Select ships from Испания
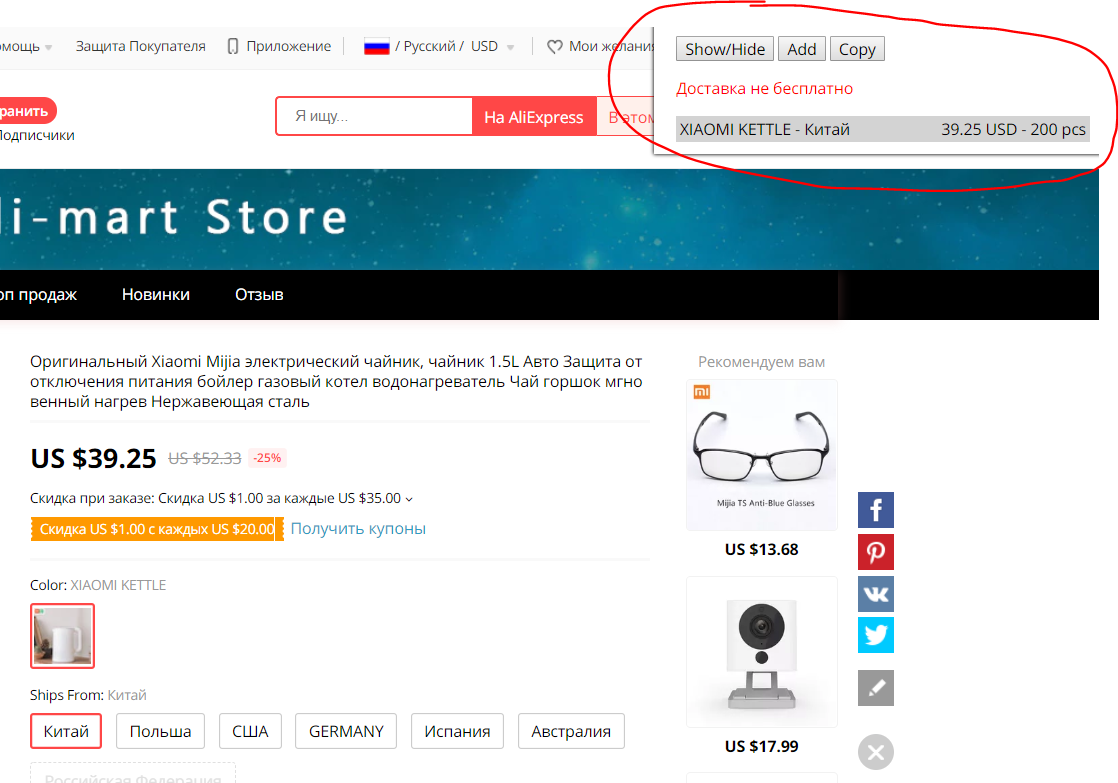The width and height of the screenshot is (1118, 783). [x=457, y=731]
